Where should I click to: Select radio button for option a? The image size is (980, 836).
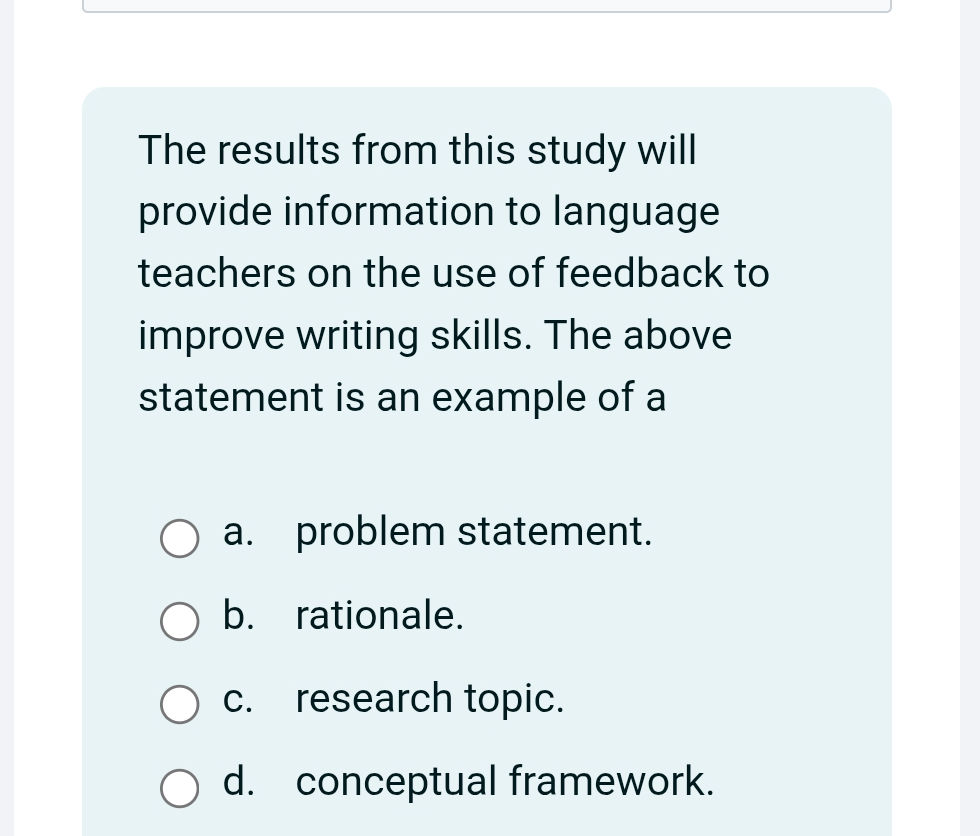click(180, 539)
